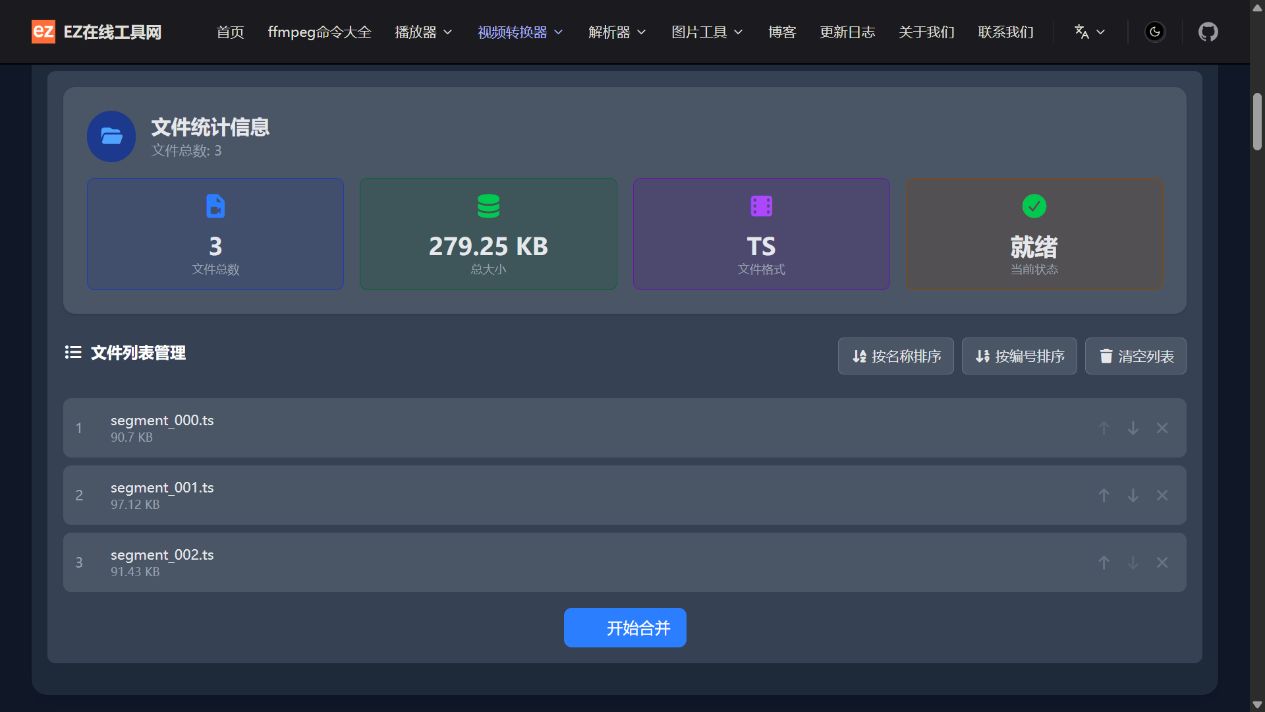Open 更新日志 nav item
The image size is (1265, 712).
point(847,32)
